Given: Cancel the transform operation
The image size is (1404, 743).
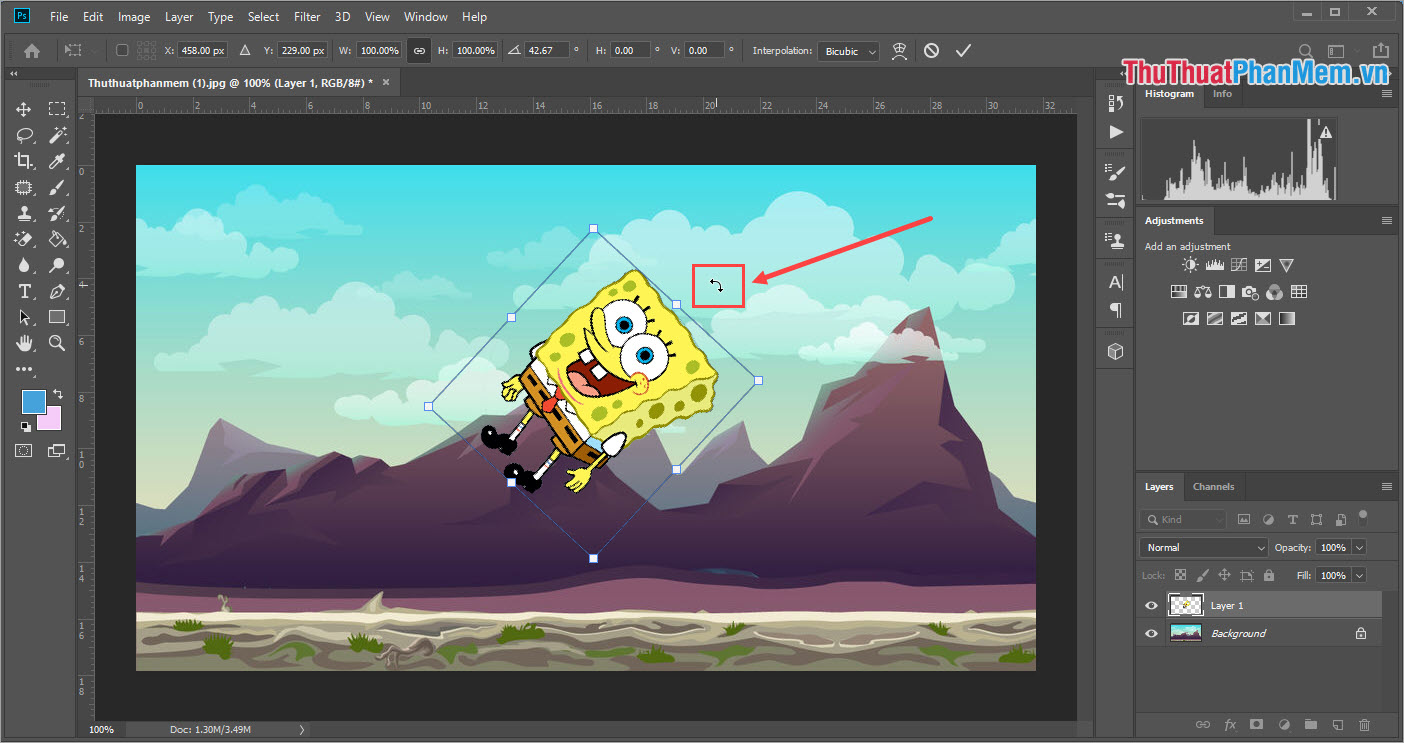Looking at the screenshot, I should (x=931, y=50).
